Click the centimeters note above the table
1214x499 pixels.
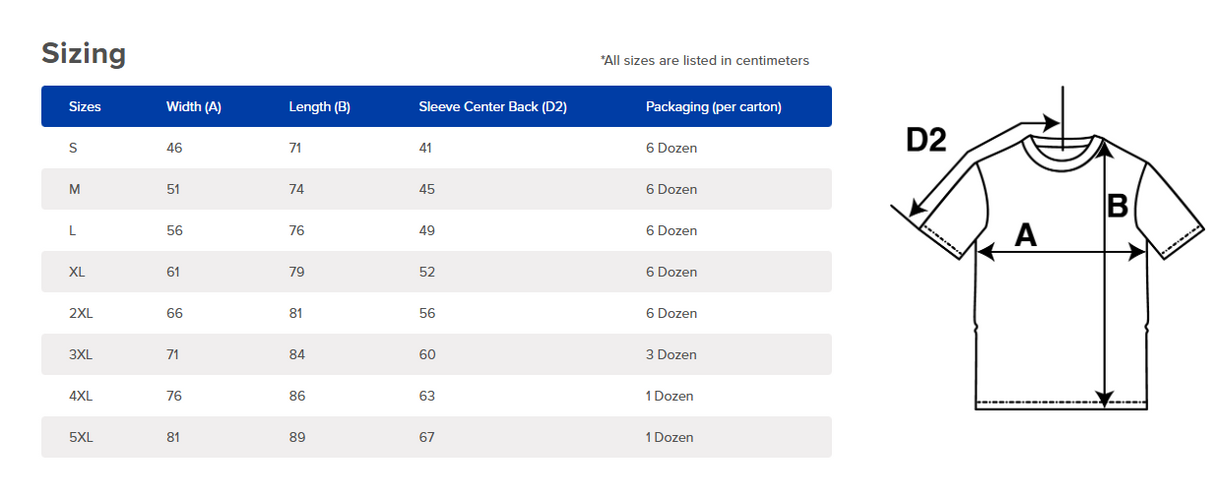[x=705, y=61]
